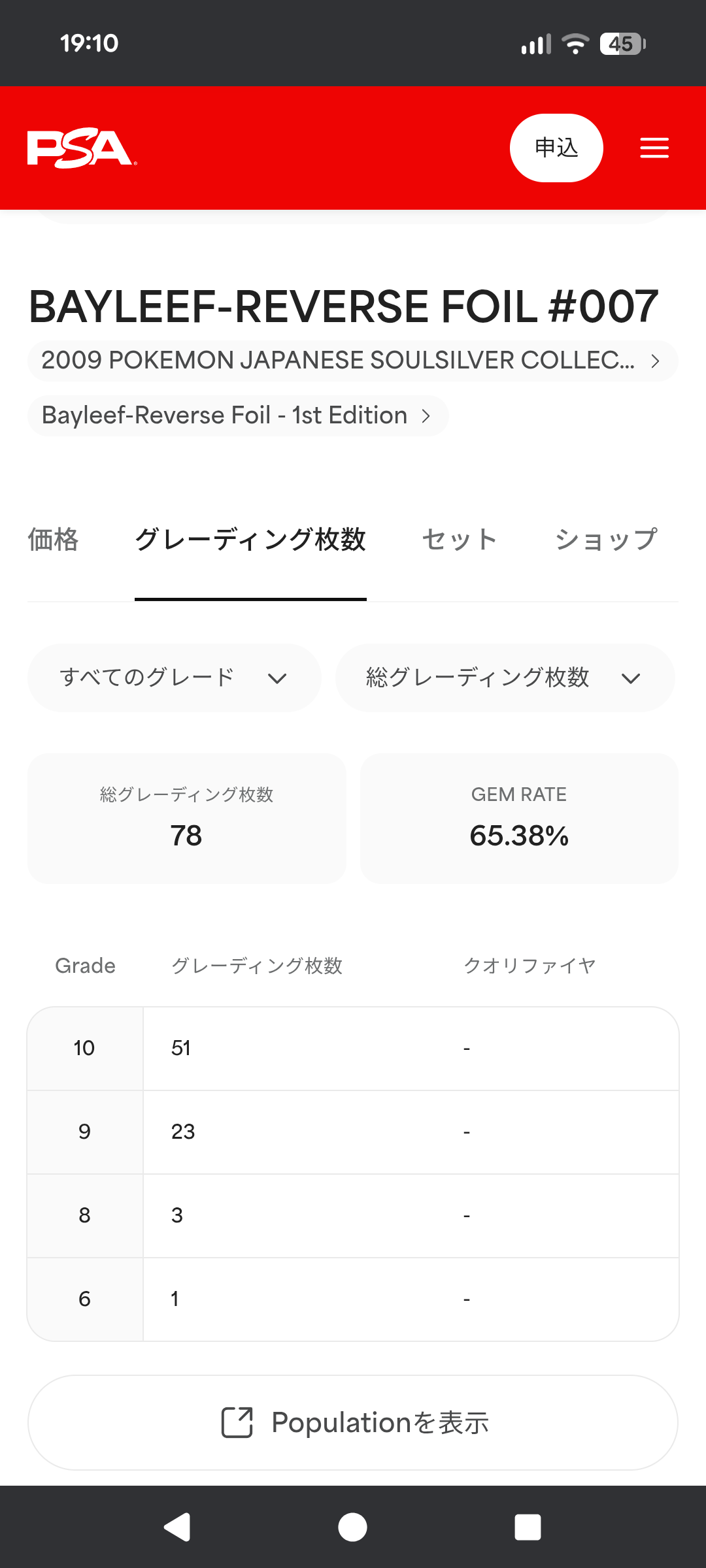This screenshot has height=1568, width=706.
Task: Click the Populationを表示 button
Action: (353, 1422)
